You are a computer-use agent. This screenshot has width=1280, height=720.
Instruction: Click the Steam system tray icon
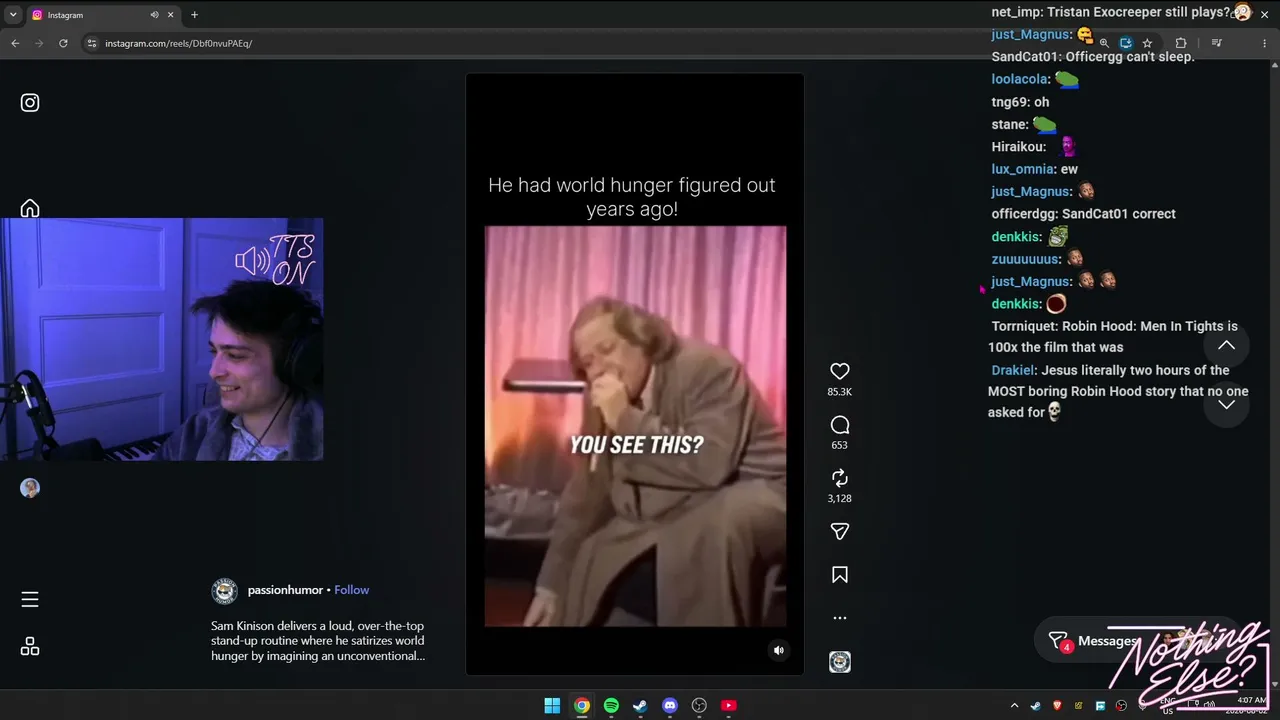click(x=1035, y=706)
